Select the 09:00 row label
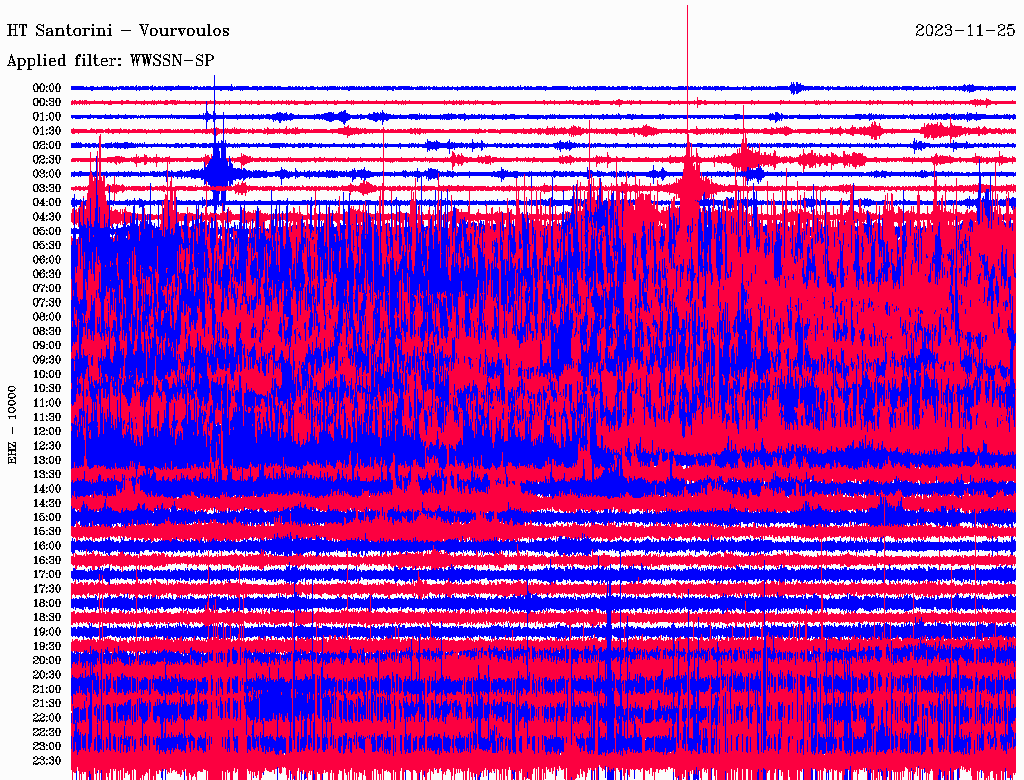The image size is (1024, 780). pyautogui.click(x=47, y=345)
